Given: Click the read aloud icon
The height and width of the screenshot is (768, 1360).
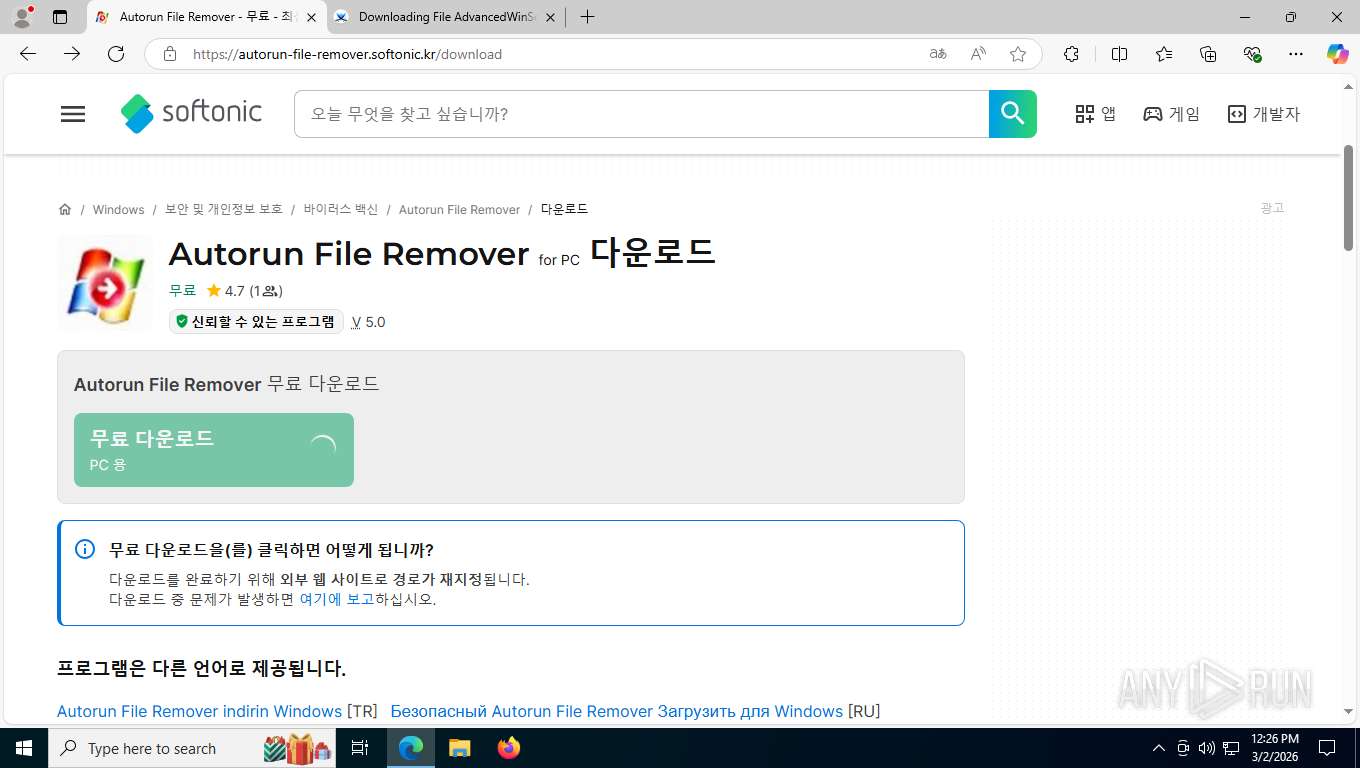Looking at the screenshot, I should click(x=978, y=54).
